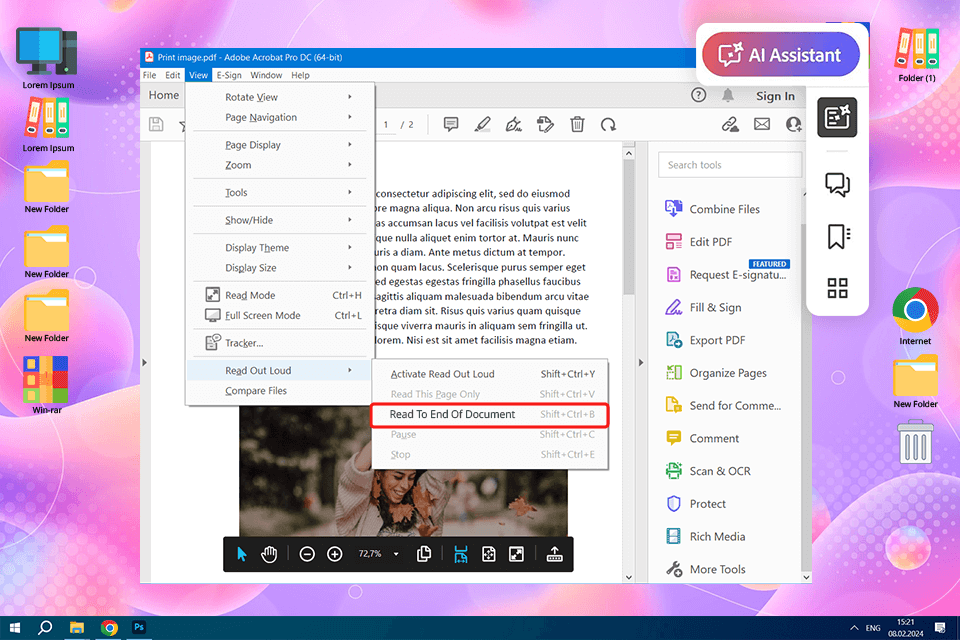960x640 pixels.
Task: Click the Rotate page icon in toolbar
Action: [x=608, y=125]
